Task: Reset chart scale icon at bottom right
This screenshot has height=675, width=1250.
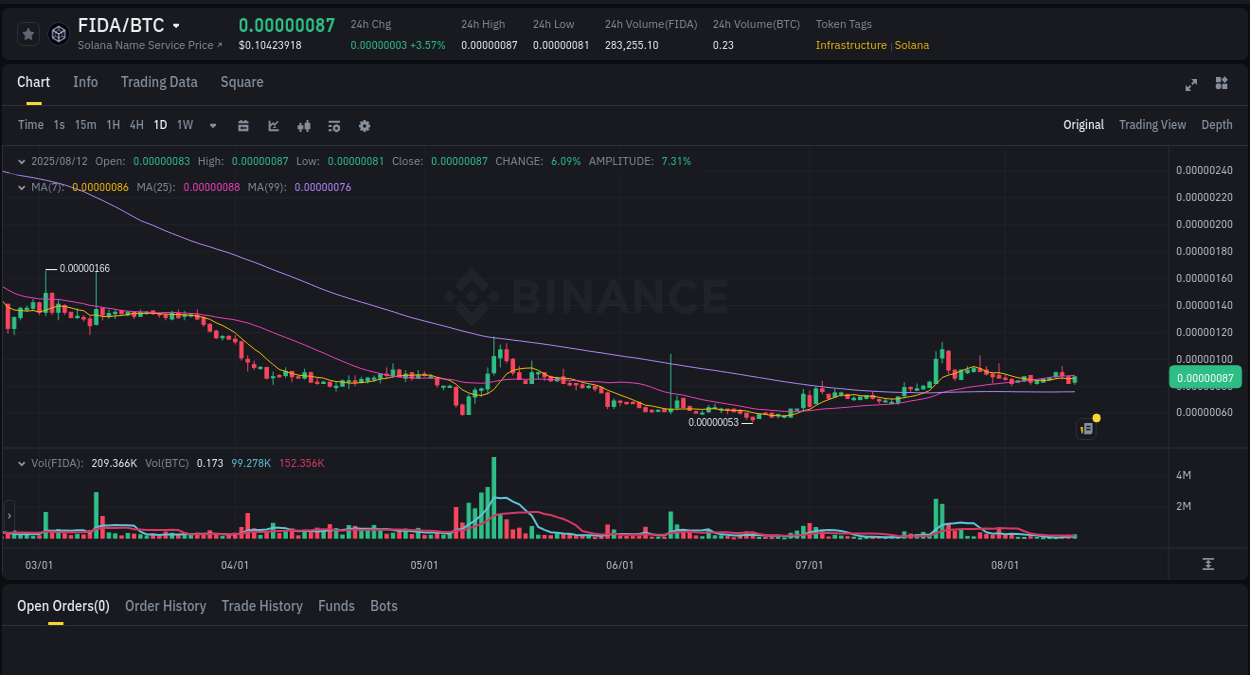Action: click(x=1208, y=564)
